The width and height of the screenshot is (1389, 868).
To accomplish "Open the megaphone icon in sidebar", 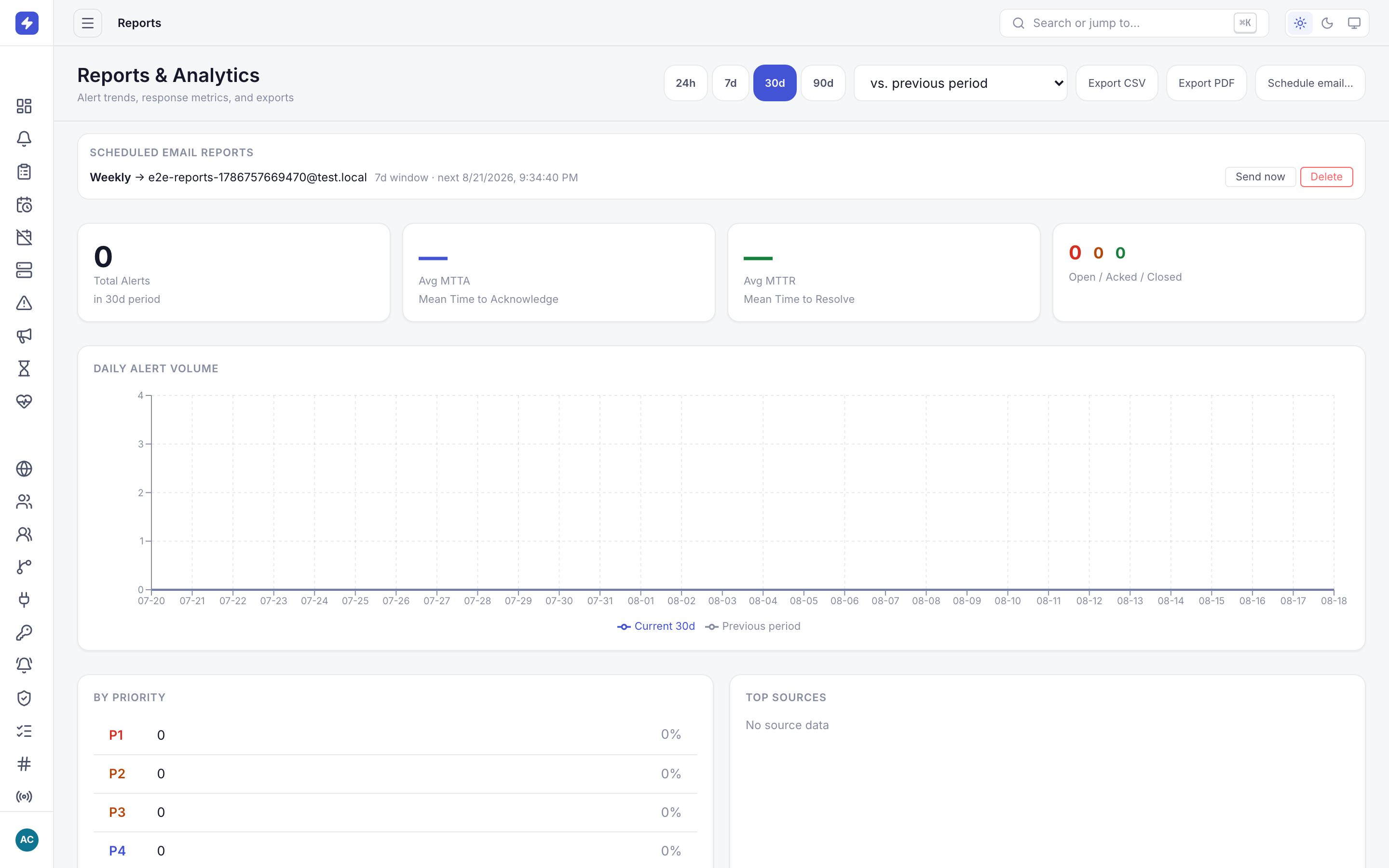I will (x=24, y=335).
